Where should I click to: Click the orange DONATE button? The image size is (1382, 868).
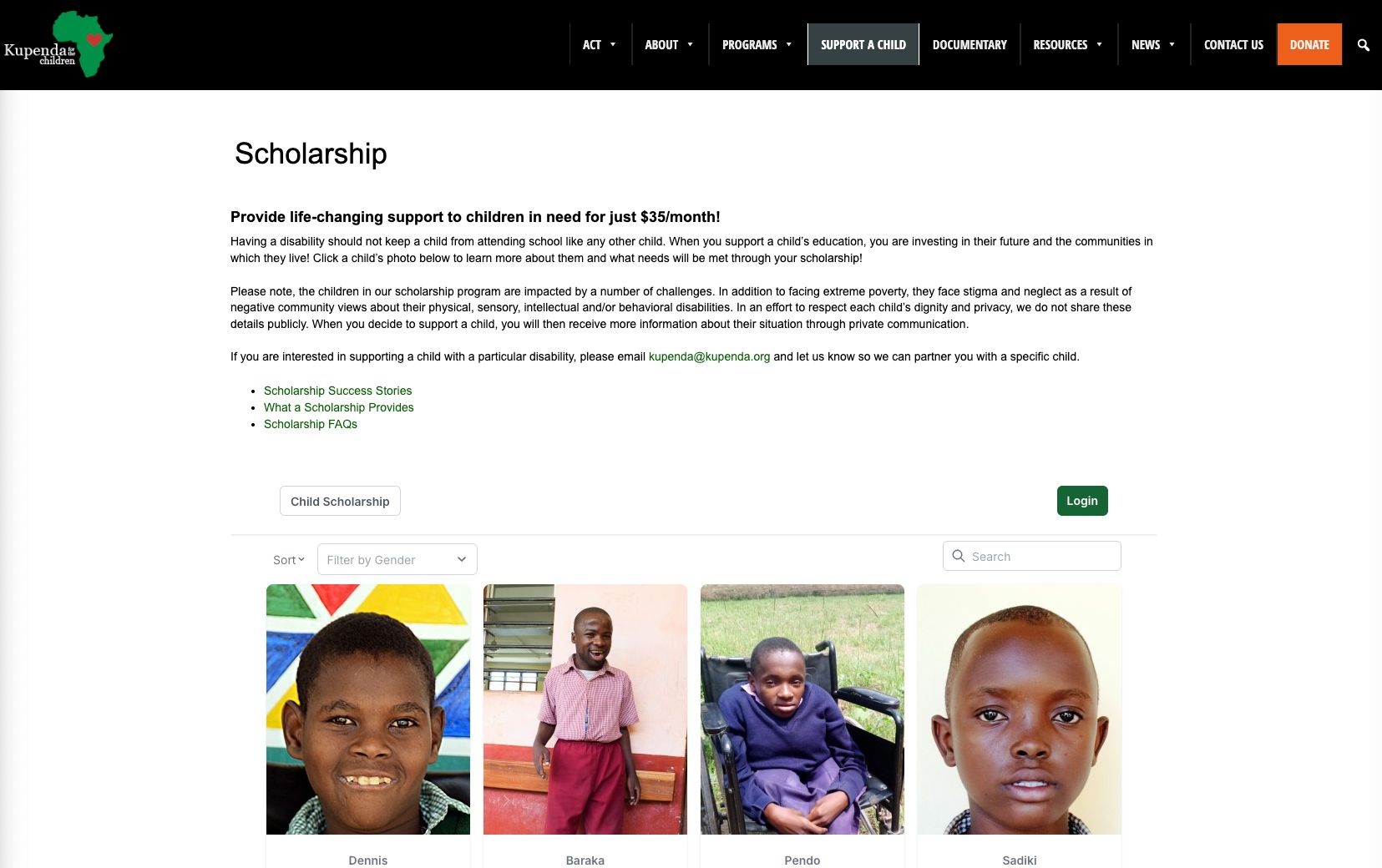[x=1309, y=44]
